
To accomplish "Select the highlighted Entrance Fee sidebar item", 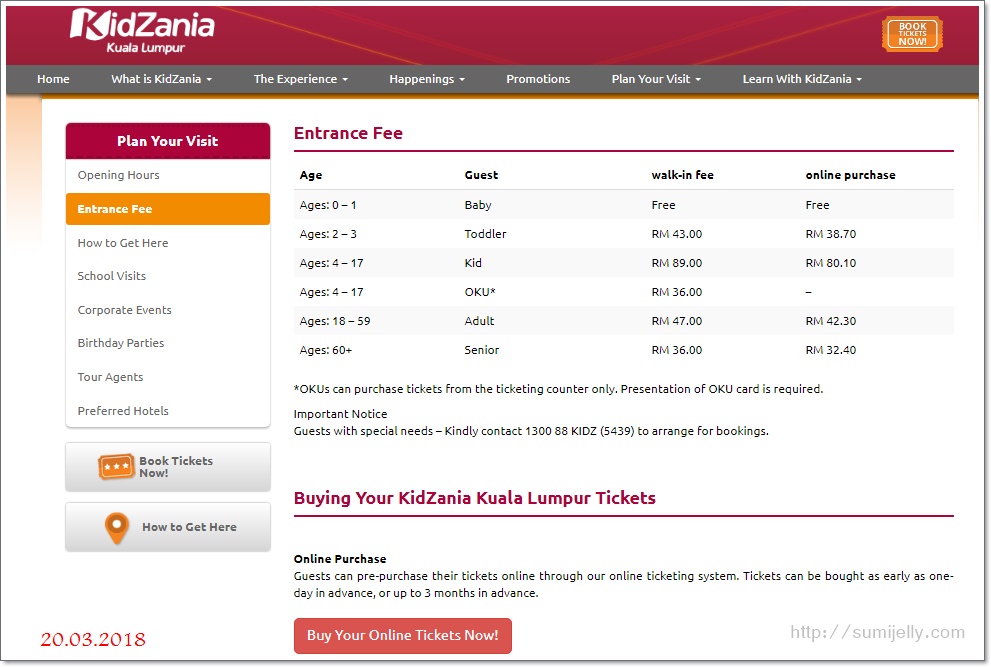I will (115, 209).
